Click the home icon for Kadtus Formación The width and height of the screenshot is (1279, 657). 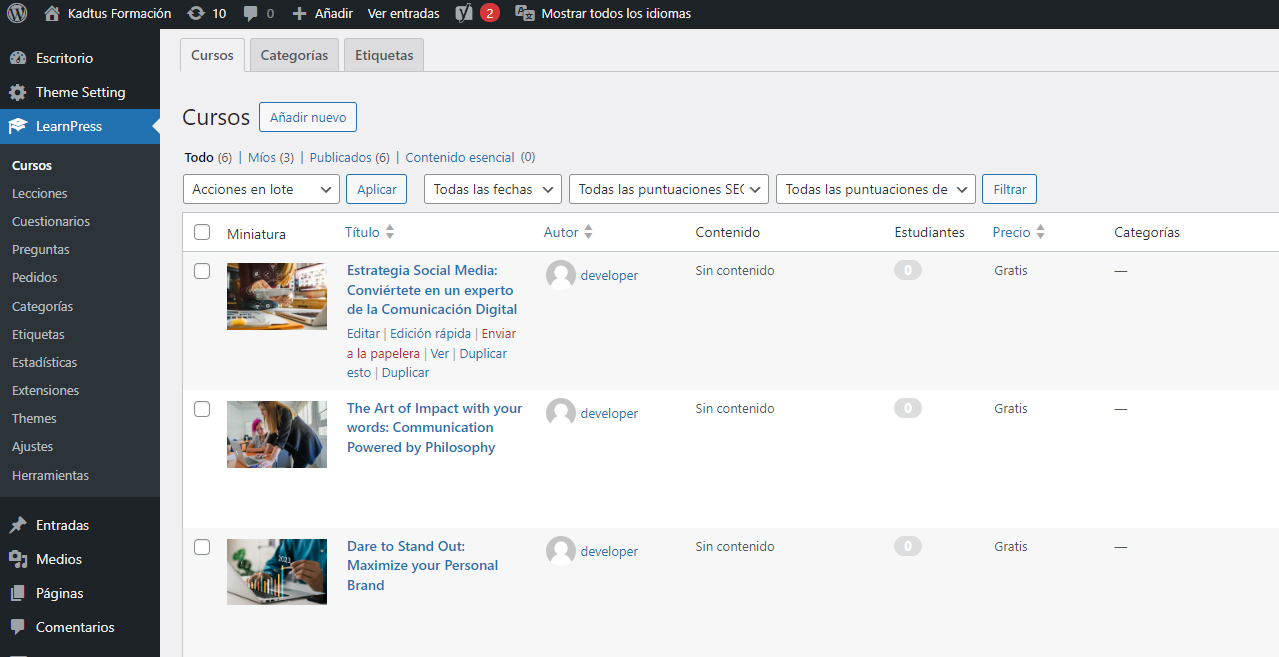coord(52,14)
